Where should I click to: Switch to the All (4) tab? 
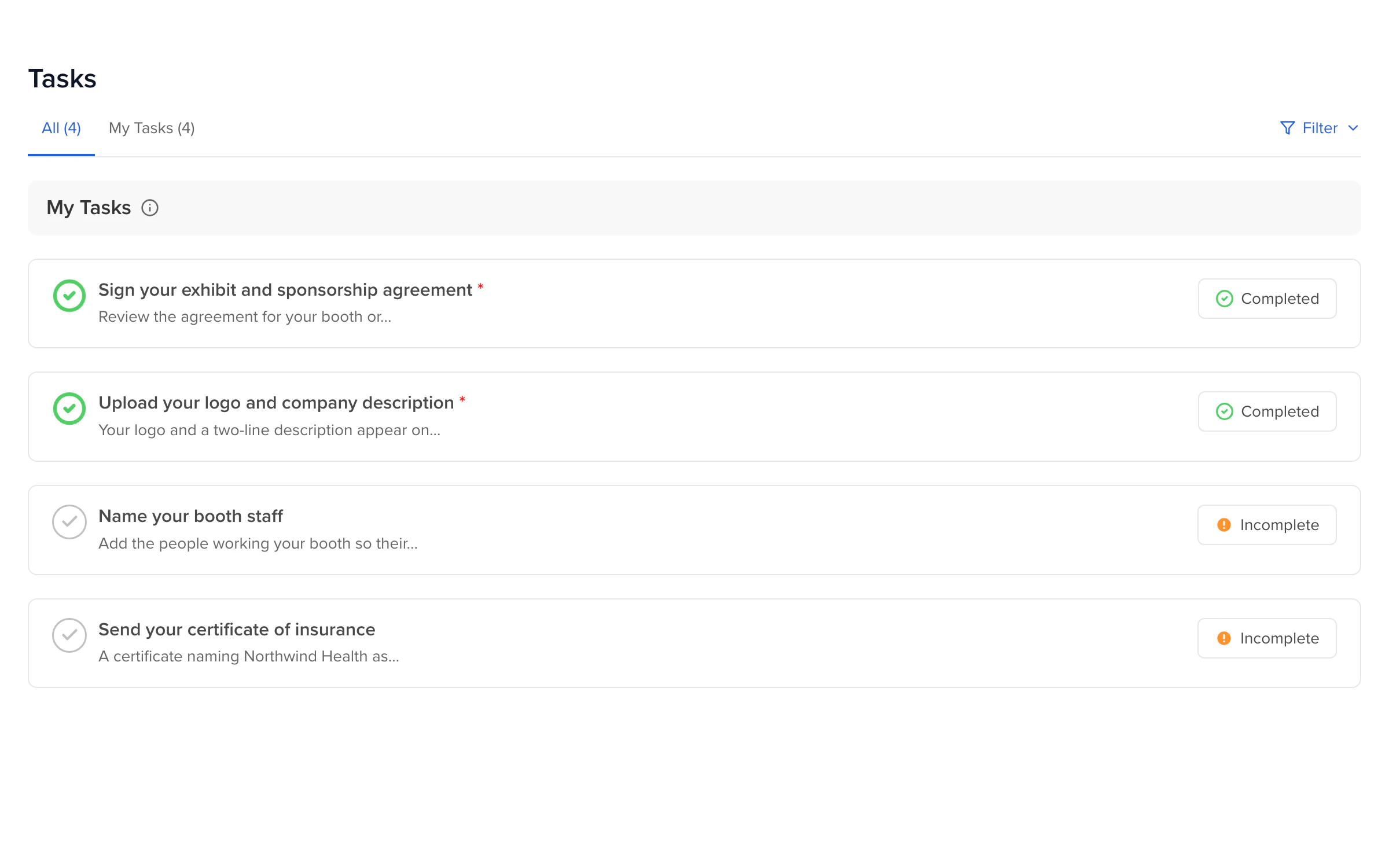61,128
